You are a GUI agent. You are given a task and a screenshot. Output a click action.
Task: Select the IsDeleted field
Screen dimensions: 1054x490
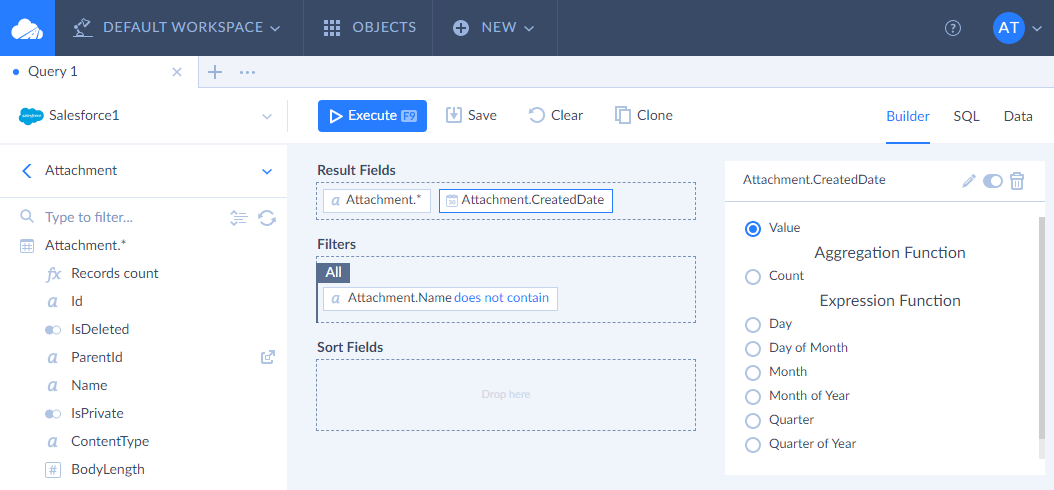[100, 329]
